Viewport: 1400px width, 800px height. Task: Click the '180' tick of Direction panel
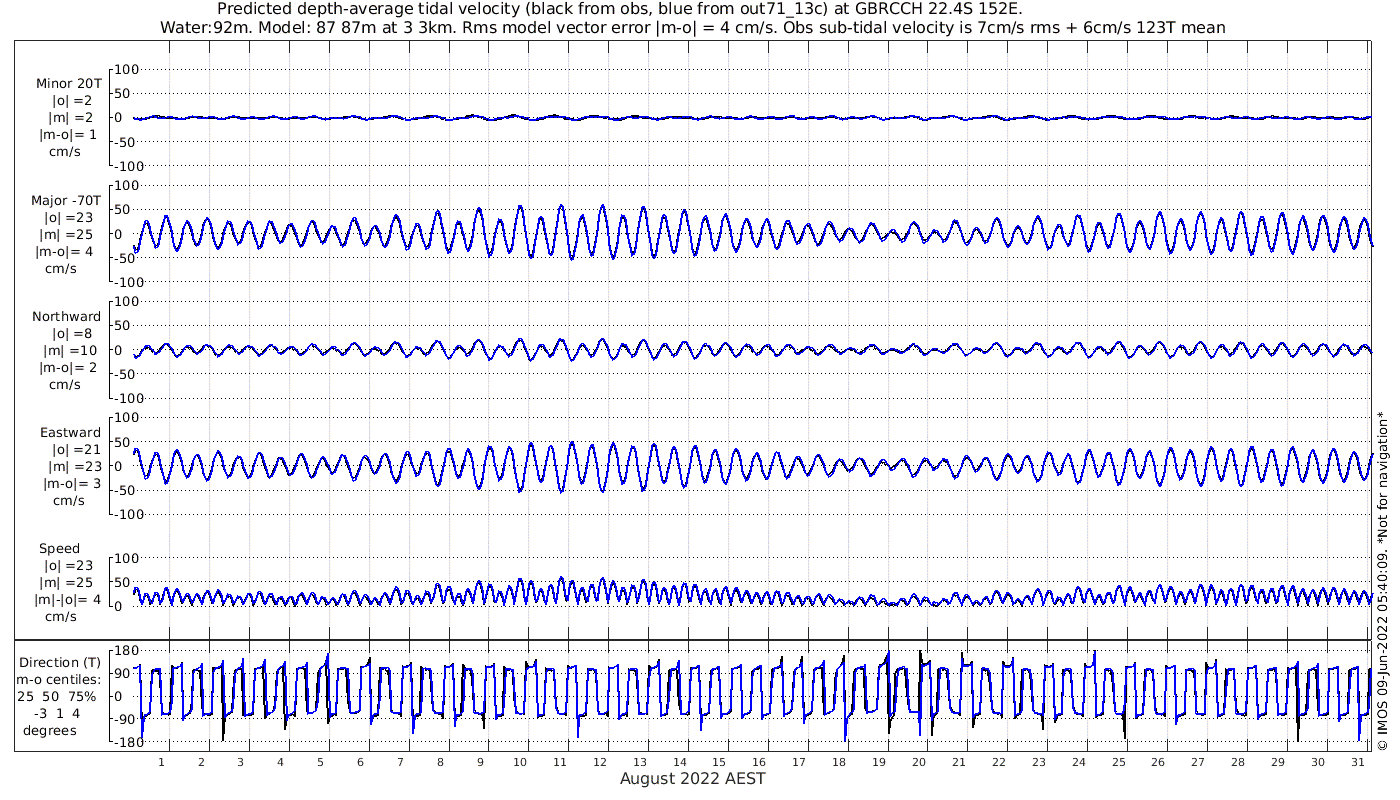126,651
